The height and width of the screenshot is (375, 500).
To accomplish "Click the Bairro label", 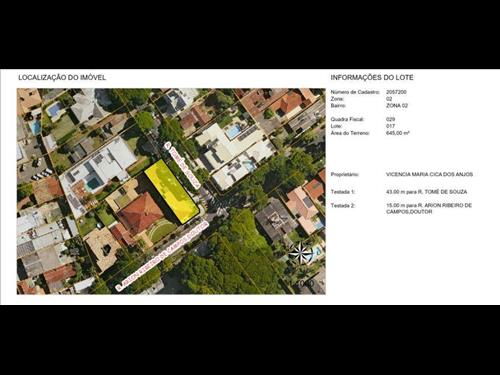I will coord(338,106).
